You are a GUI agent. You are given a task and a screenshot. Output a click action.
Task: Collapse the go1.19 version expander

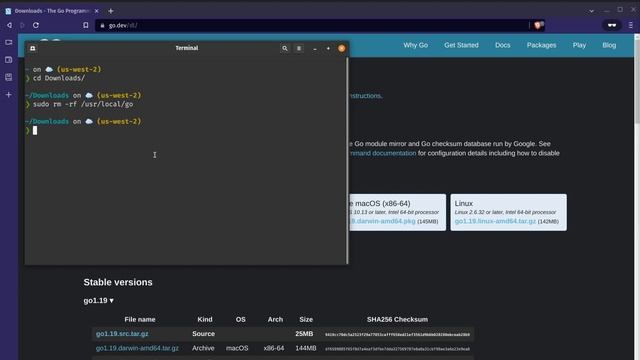(98, 300)
